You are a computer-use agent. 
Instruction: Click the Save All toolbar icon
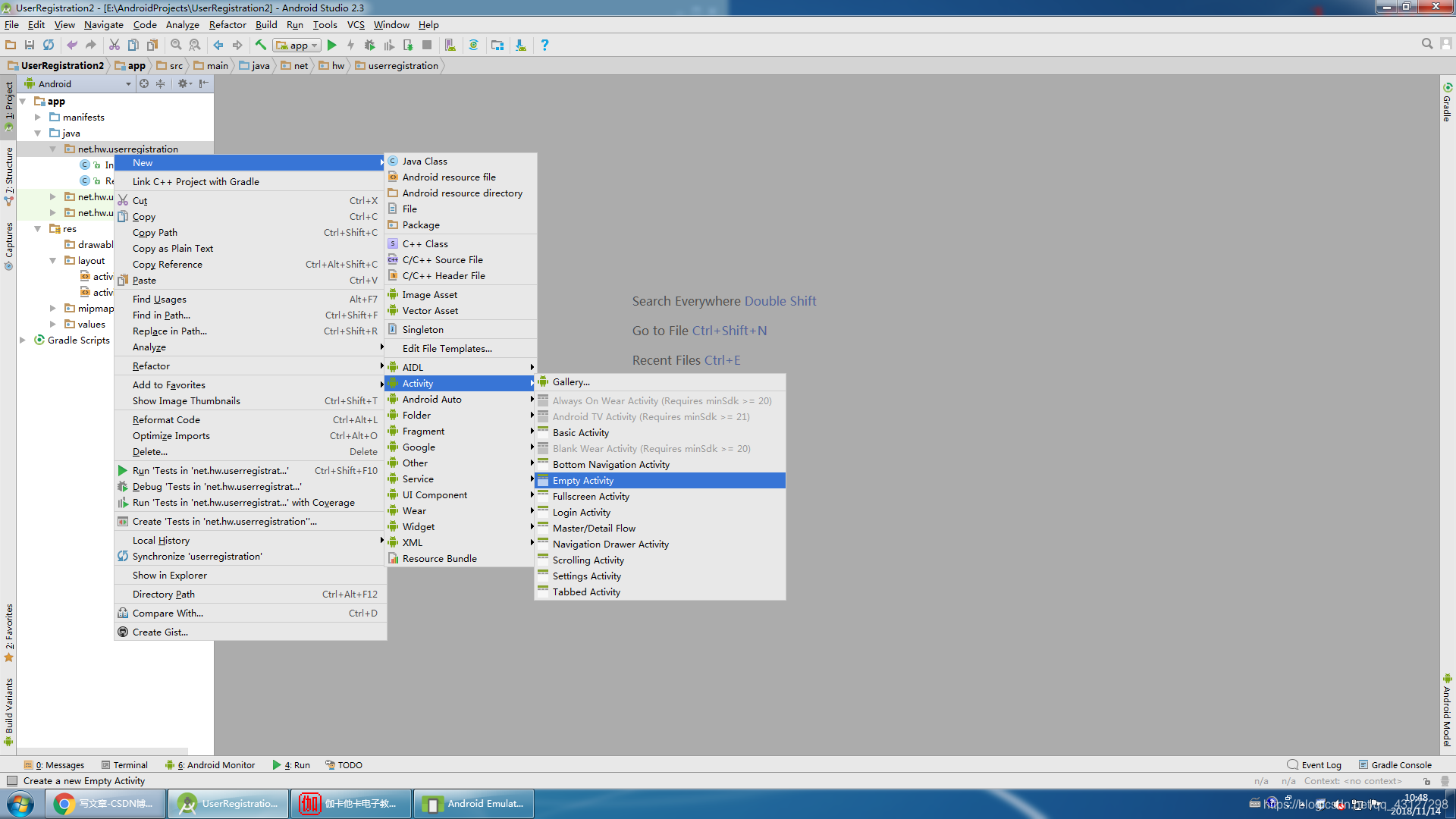pos(30,45)
